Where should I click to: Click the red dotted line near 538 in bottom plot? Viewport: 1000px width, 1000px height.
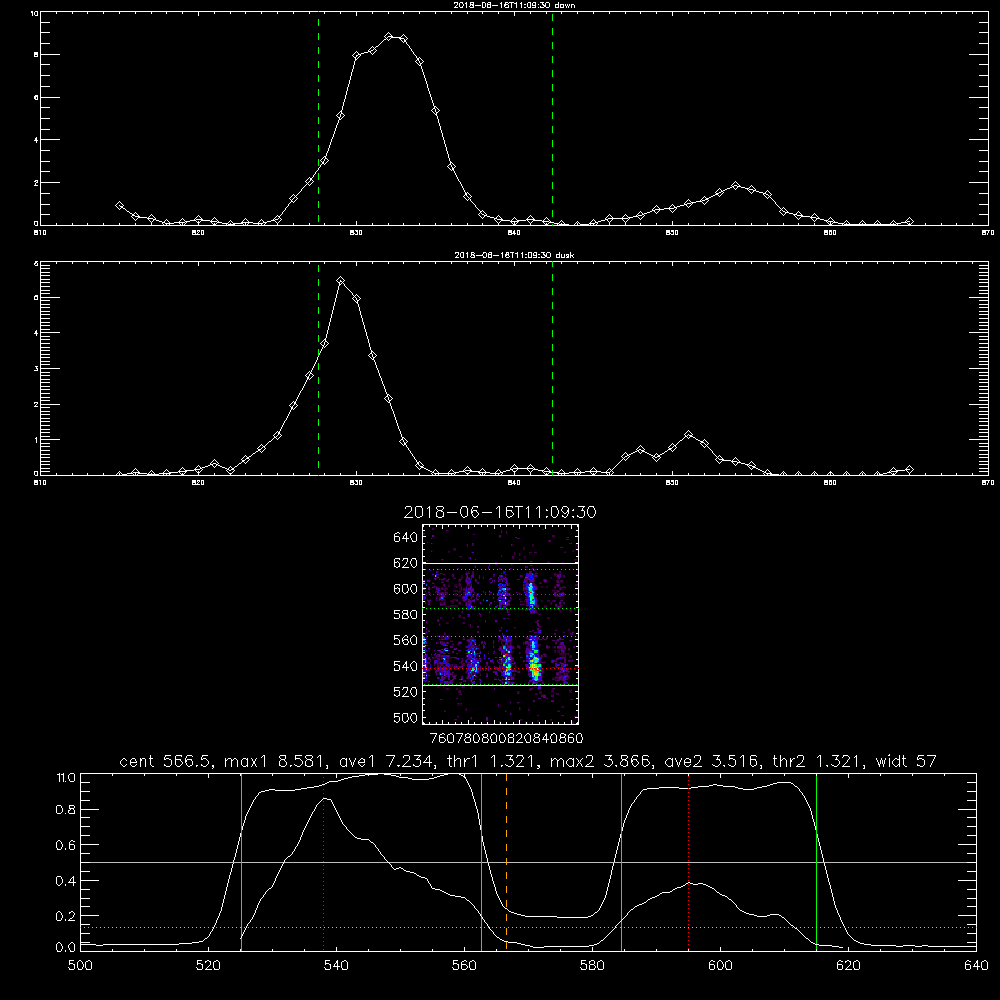[x=323, y=861]
